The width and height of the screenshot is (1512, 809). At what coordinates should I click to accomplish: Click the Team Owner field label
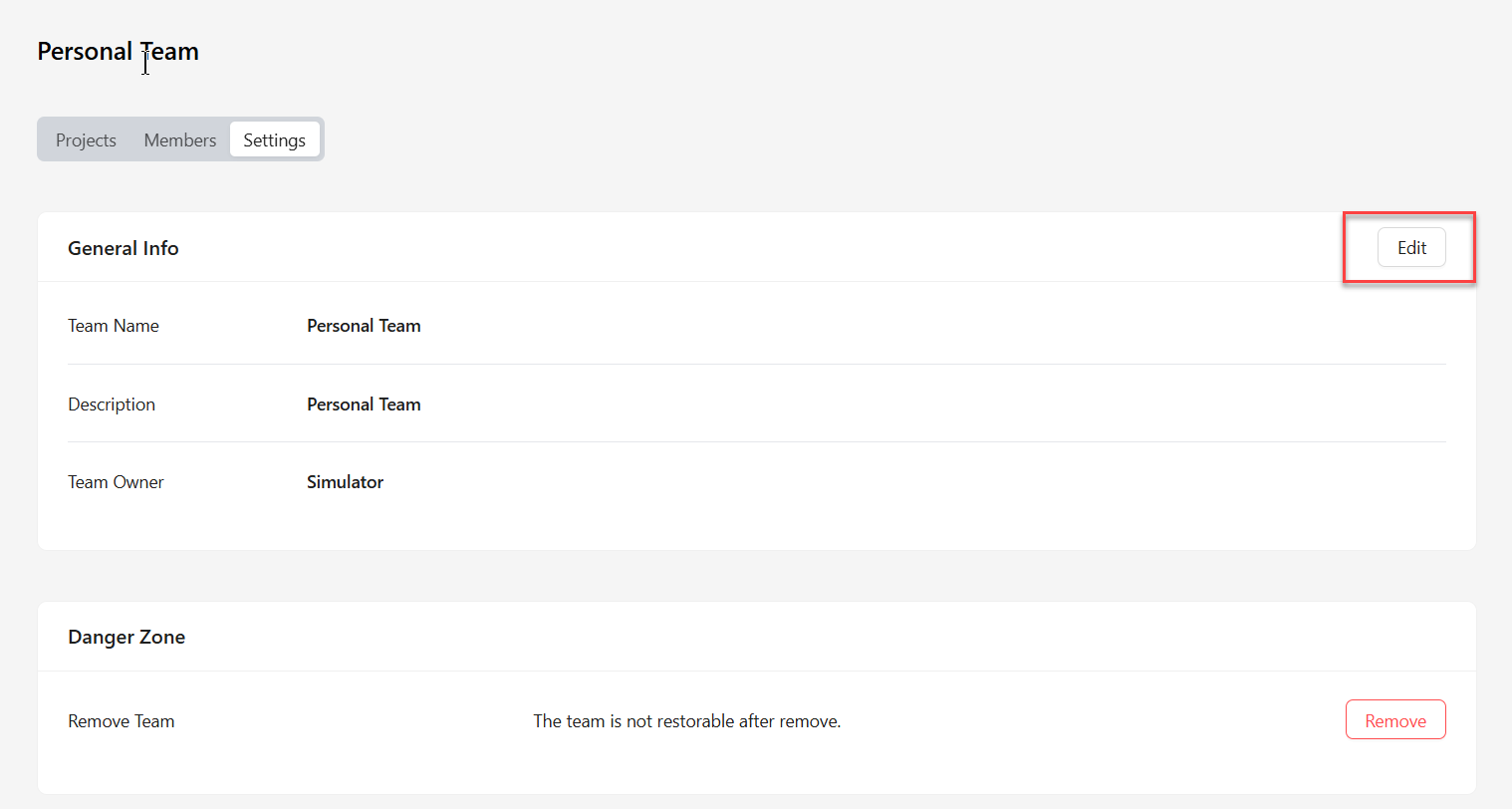pyautogui.click(x=116, y=482)
